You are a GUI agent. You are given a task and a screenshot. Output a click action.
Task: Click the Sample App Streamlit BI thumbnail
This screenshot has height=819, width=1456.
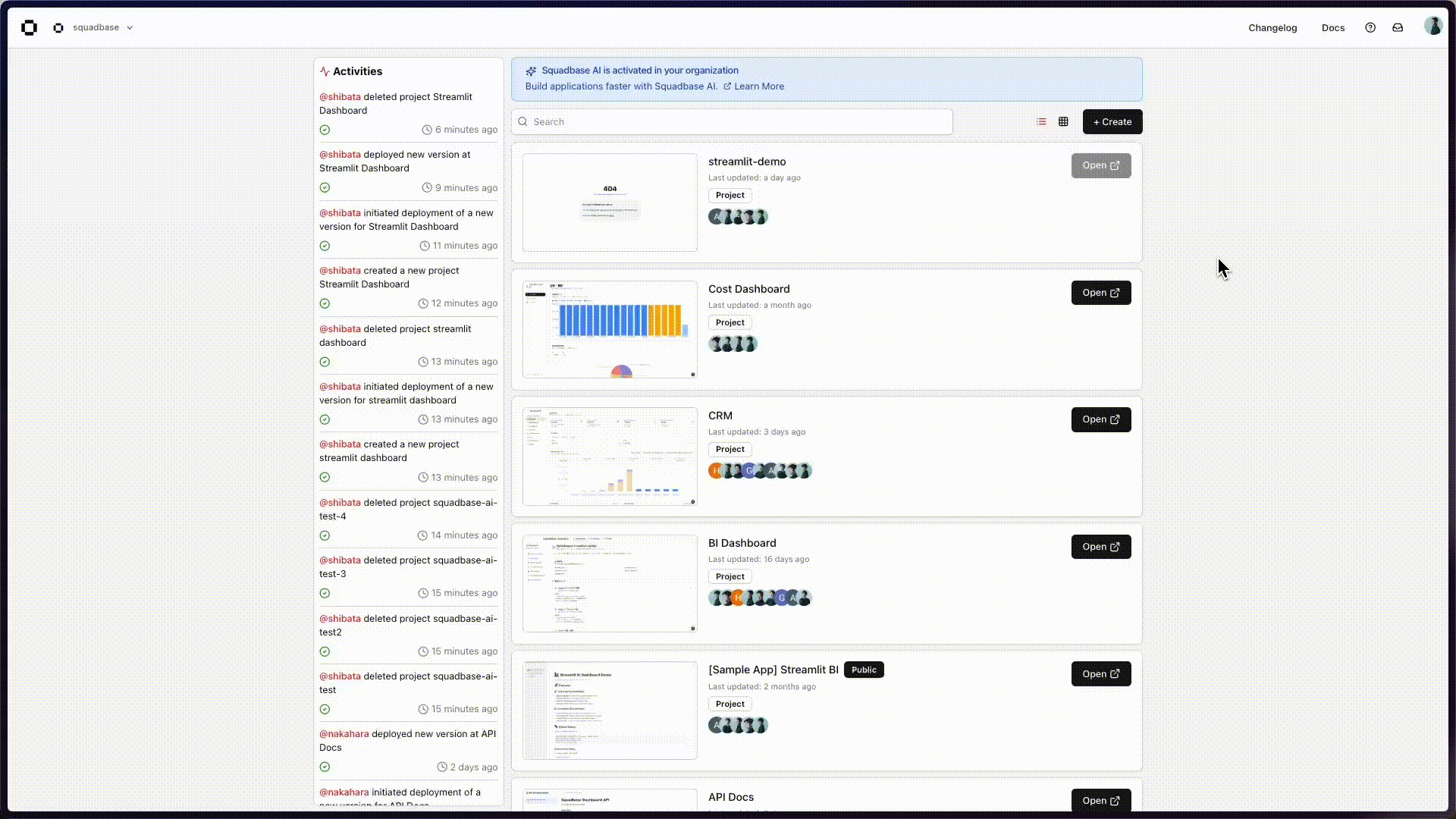coord(610,711)
